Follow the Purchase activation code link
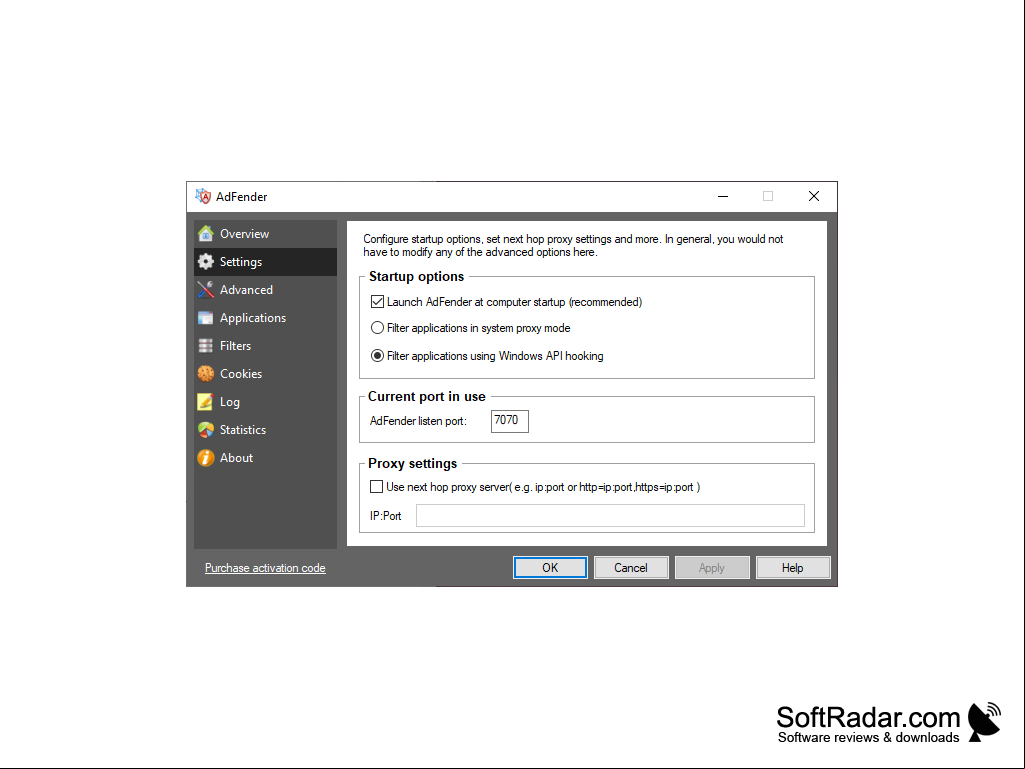The image size is (1025, 769). click(x=265, y=568)
